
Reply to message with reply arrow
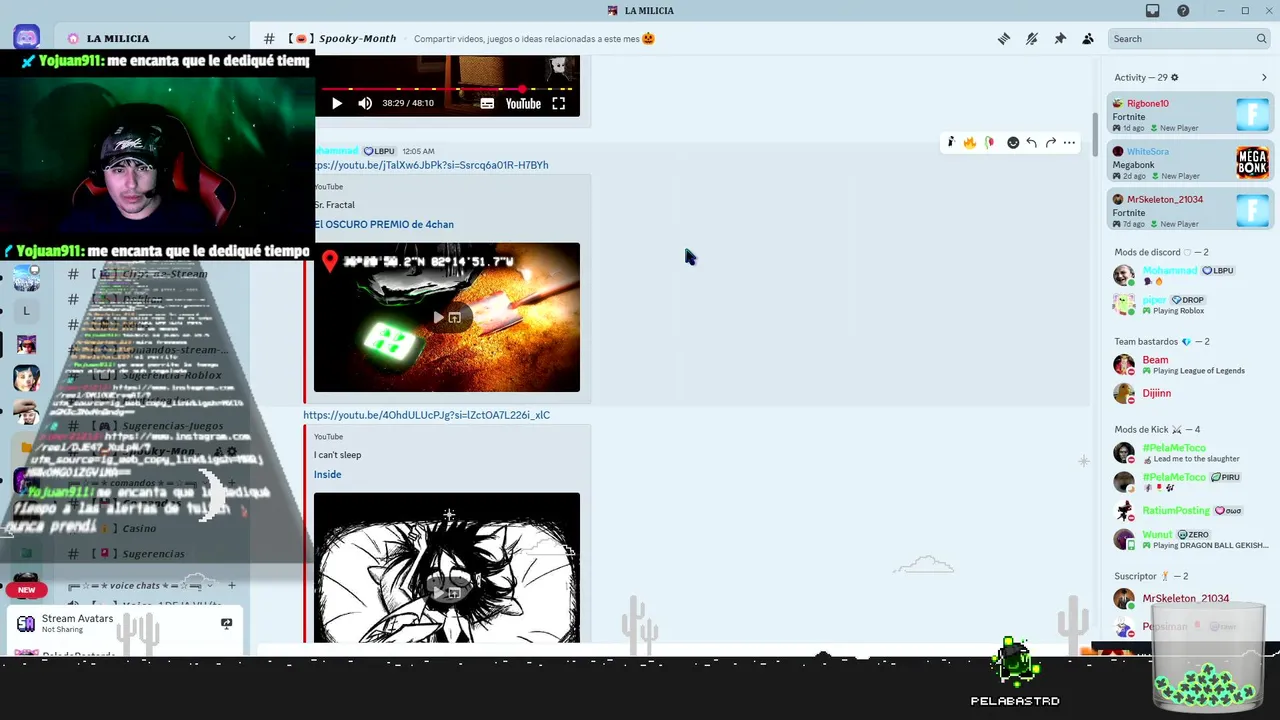pos(1032,143)
